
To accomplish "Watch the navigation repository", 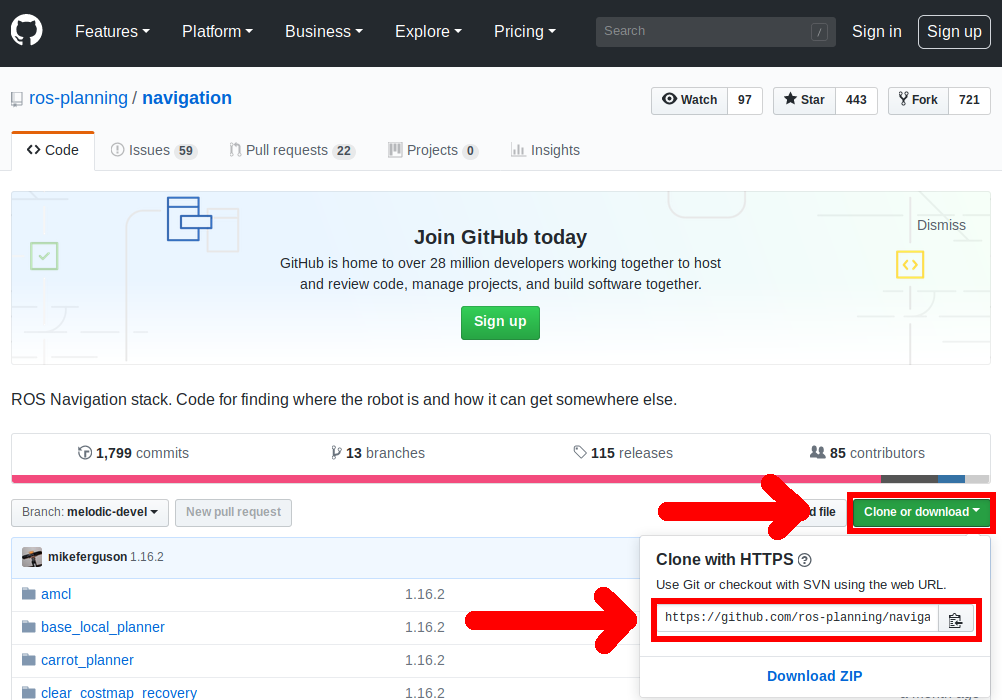I will click(x=689, y=100).
